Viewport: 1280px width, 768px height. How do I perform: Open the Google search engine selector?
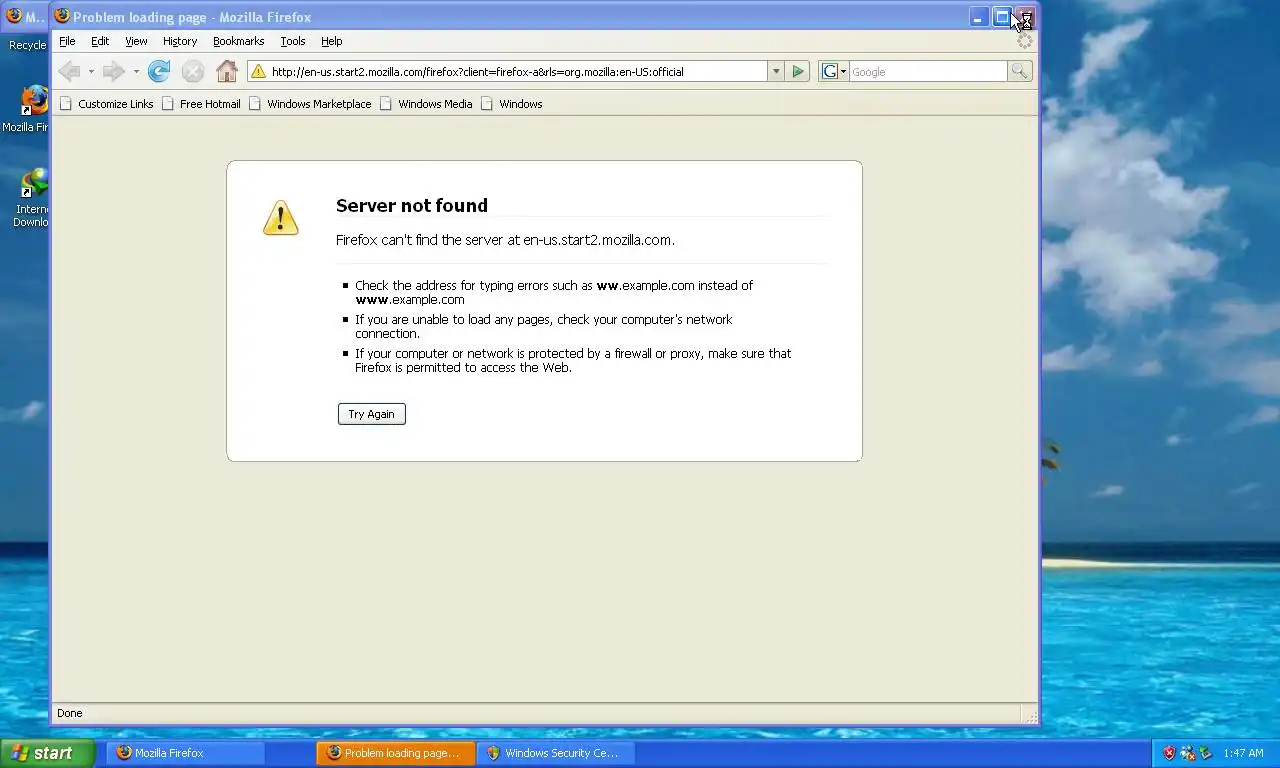click(833, 71)
